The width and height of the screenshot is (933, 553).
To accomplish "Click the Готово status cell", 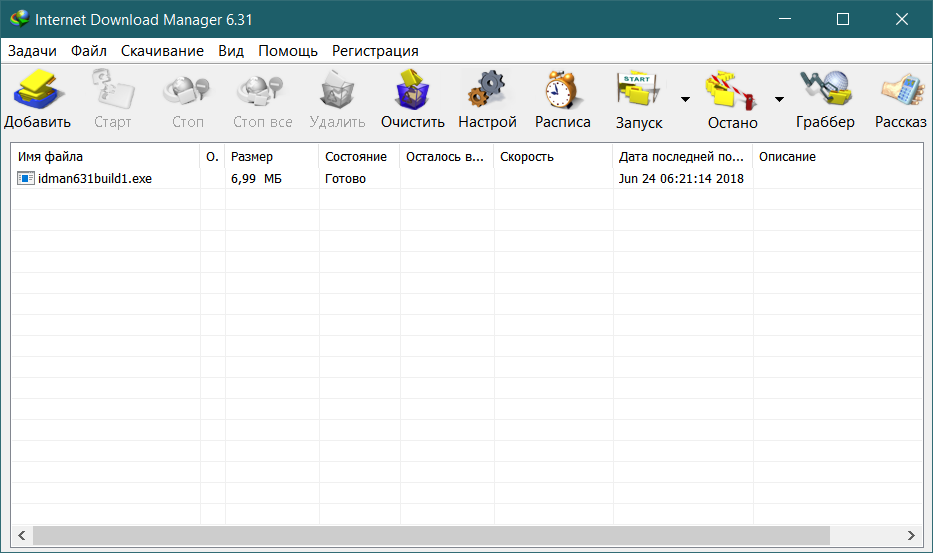I will [345, 179].
